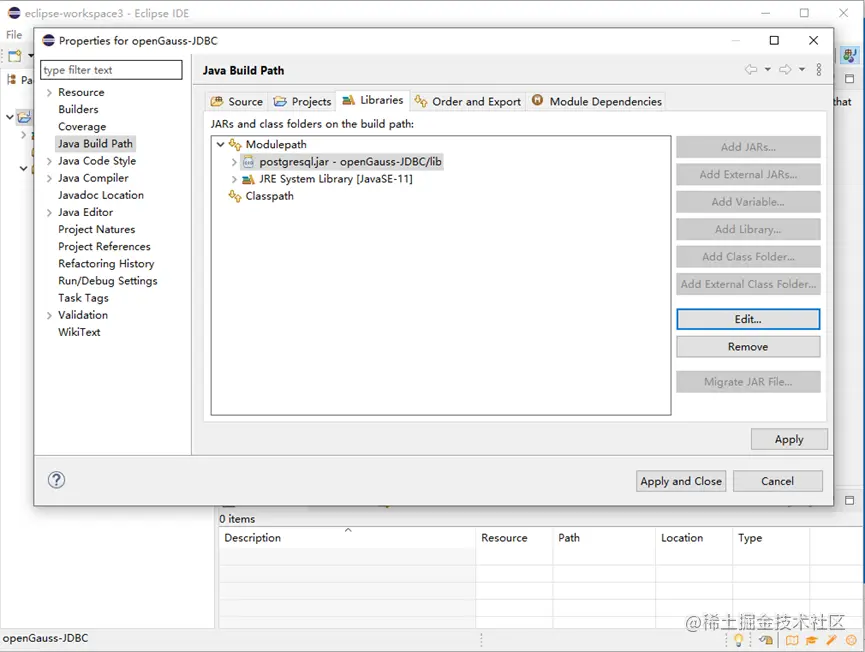This screenshot has width=865, height=652.
Task: Click the Apply button
Action: point(789,440)
